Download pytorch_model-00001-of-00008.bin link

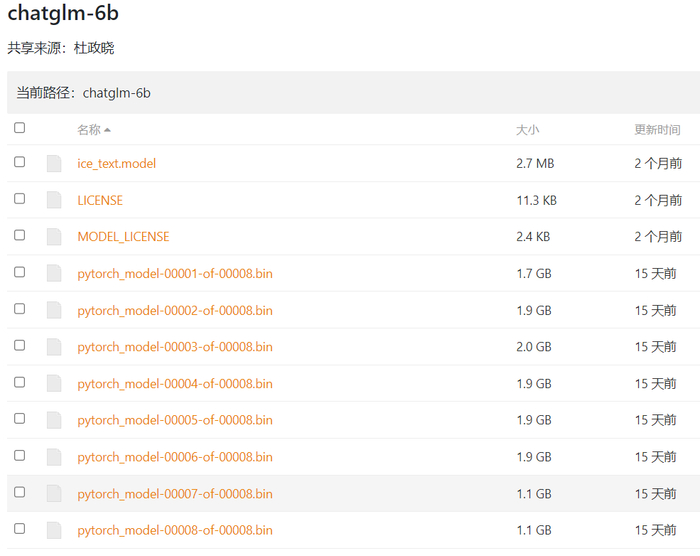click(x=175, y=274)
